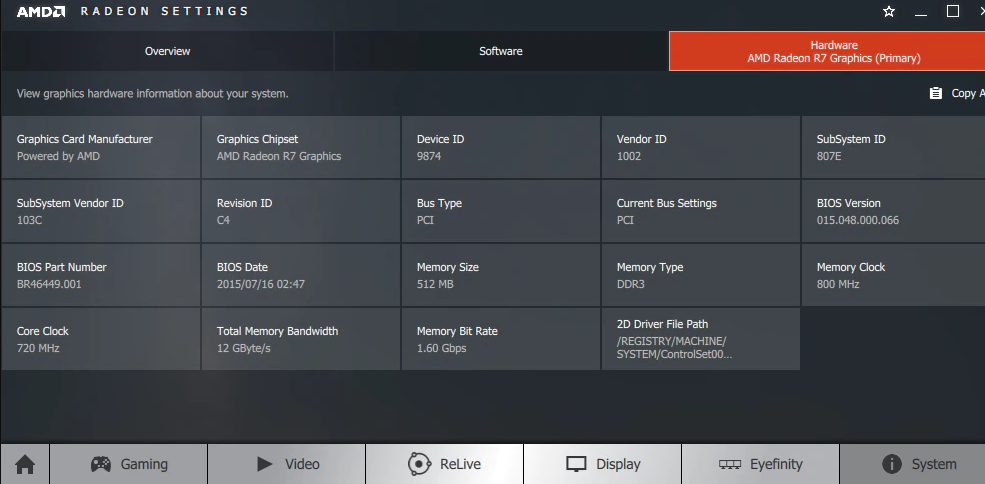This screenshot has height=484, width=985.
Task: Click the Memory Type DDR3 value
Action: point(631,284)
